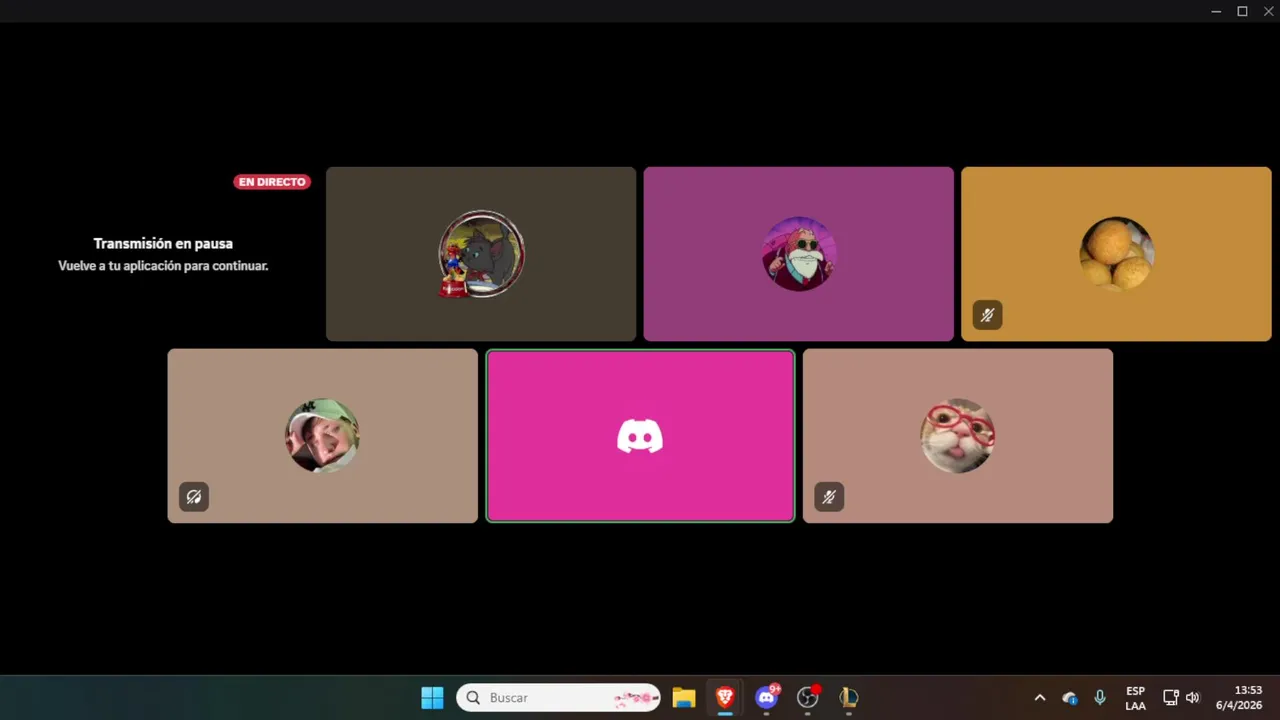The height and width of the screenshot is (720, 1280).
Task: Expand the hidden system tray icons chevron
Action: (x=1039, y=698)
